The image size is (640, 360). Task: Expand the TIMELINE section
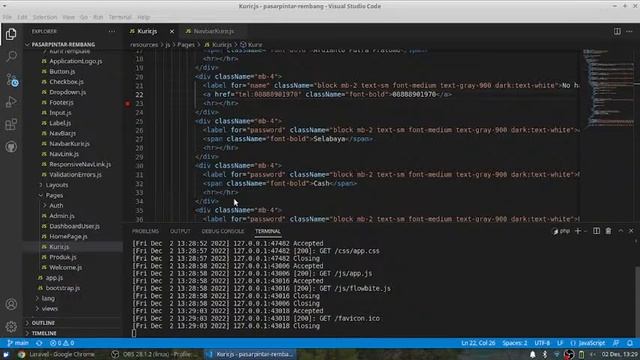click(44, 333)
